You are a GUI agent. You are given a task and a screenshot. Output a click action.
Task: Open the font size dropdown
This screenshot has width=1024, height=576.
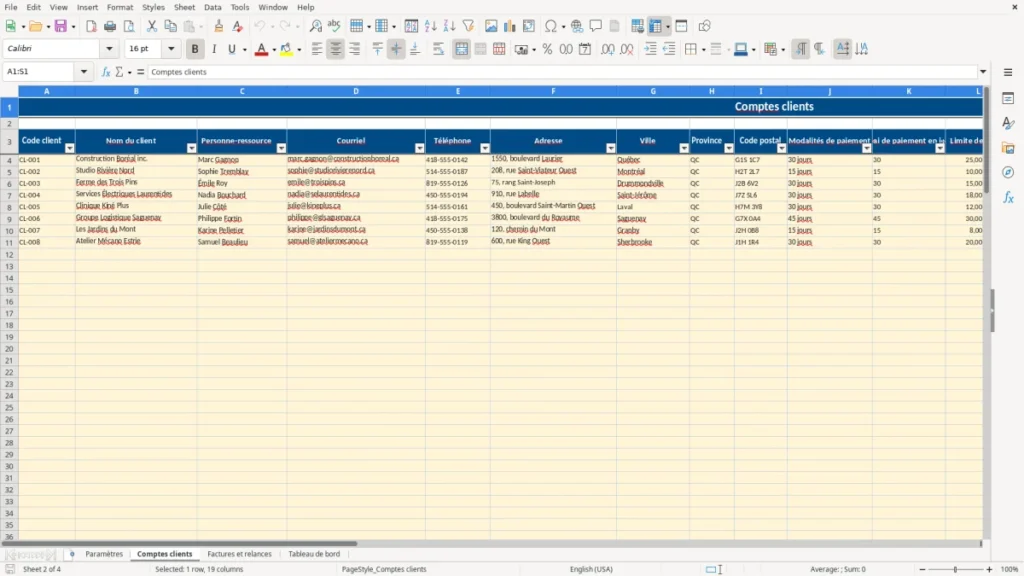click(171, 48)
